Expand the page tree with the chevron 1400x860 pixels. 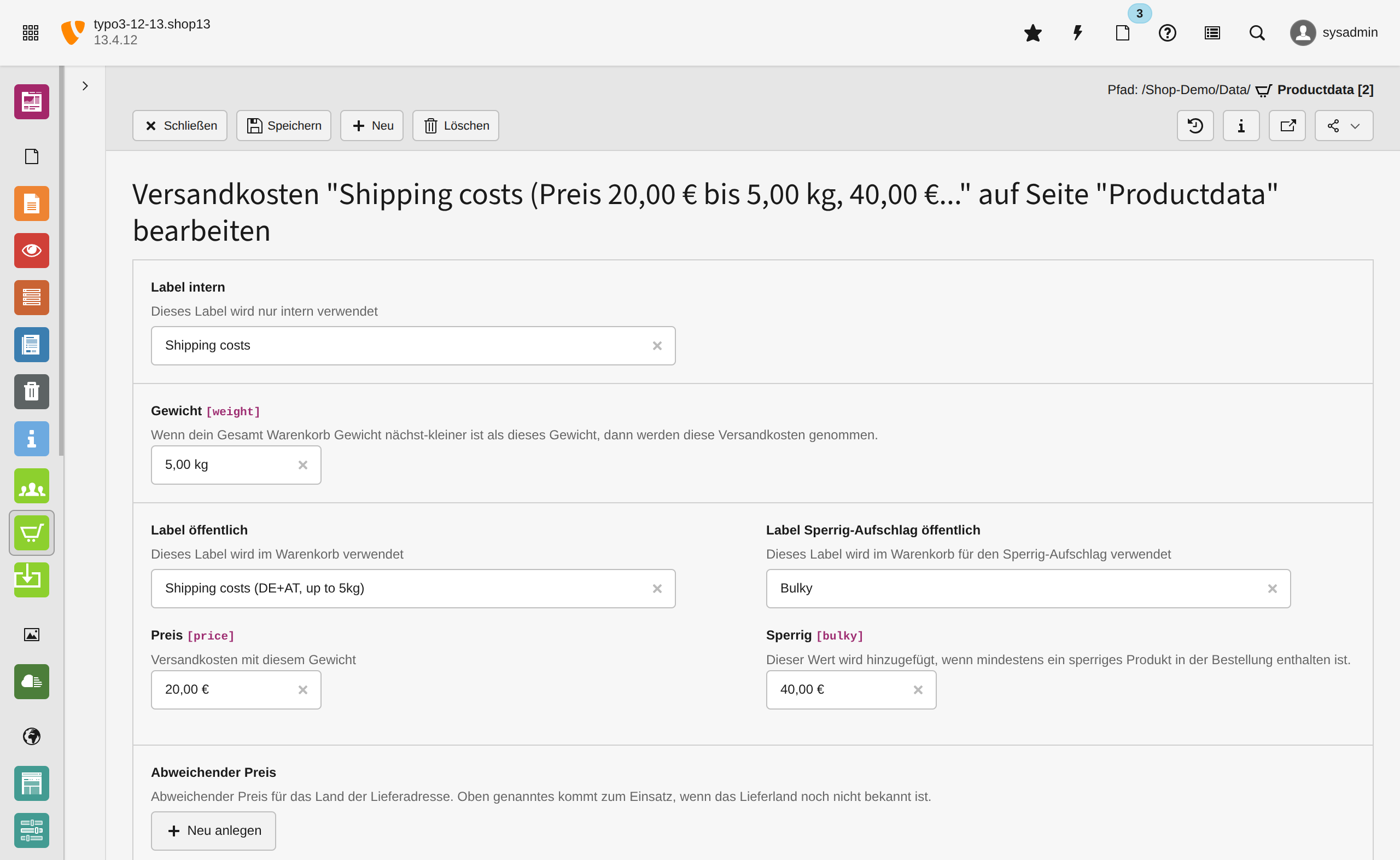[x=85, y=86]
